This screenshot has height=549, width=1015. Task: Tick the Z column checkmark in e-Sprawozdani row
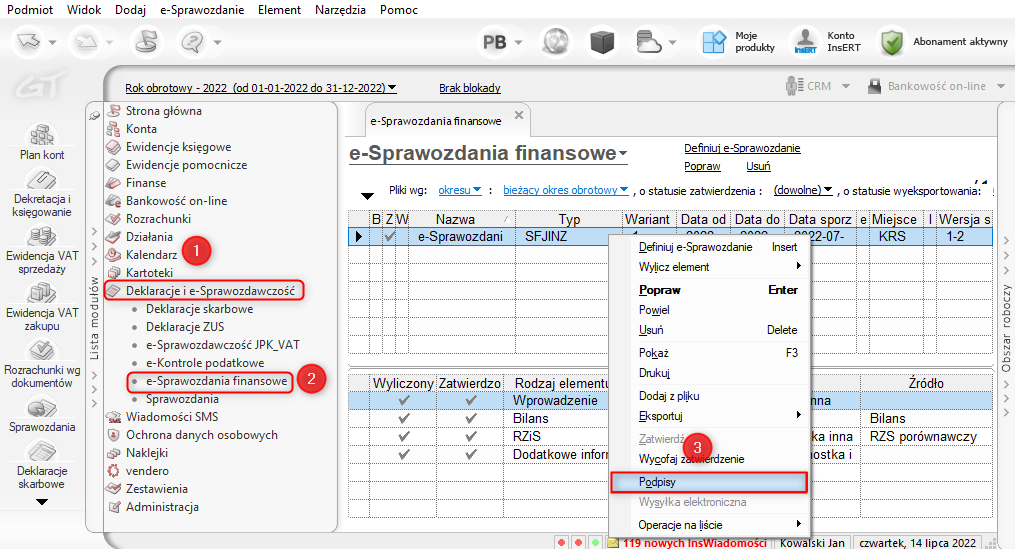[390, 236]
